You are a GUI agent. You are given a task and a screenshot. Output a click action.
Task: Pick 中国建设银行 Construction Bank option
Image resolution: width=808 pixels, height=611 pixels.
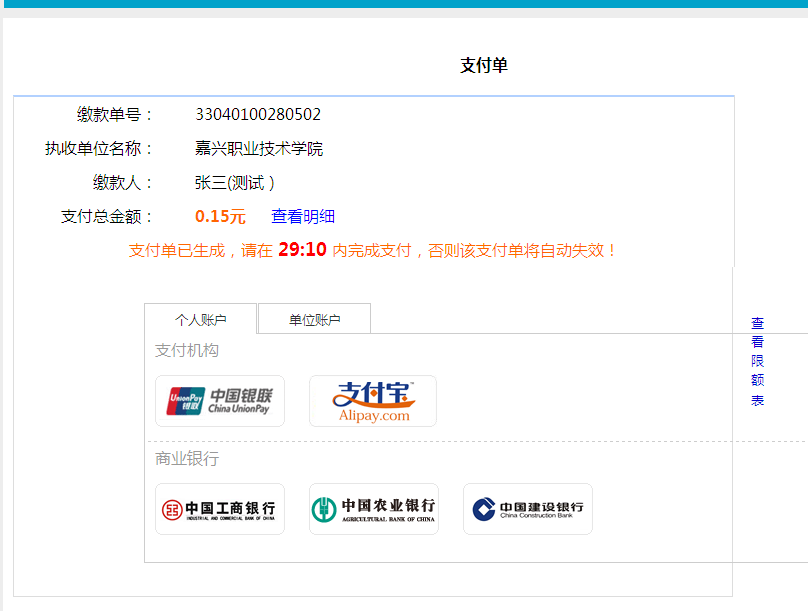click(527, 509)
